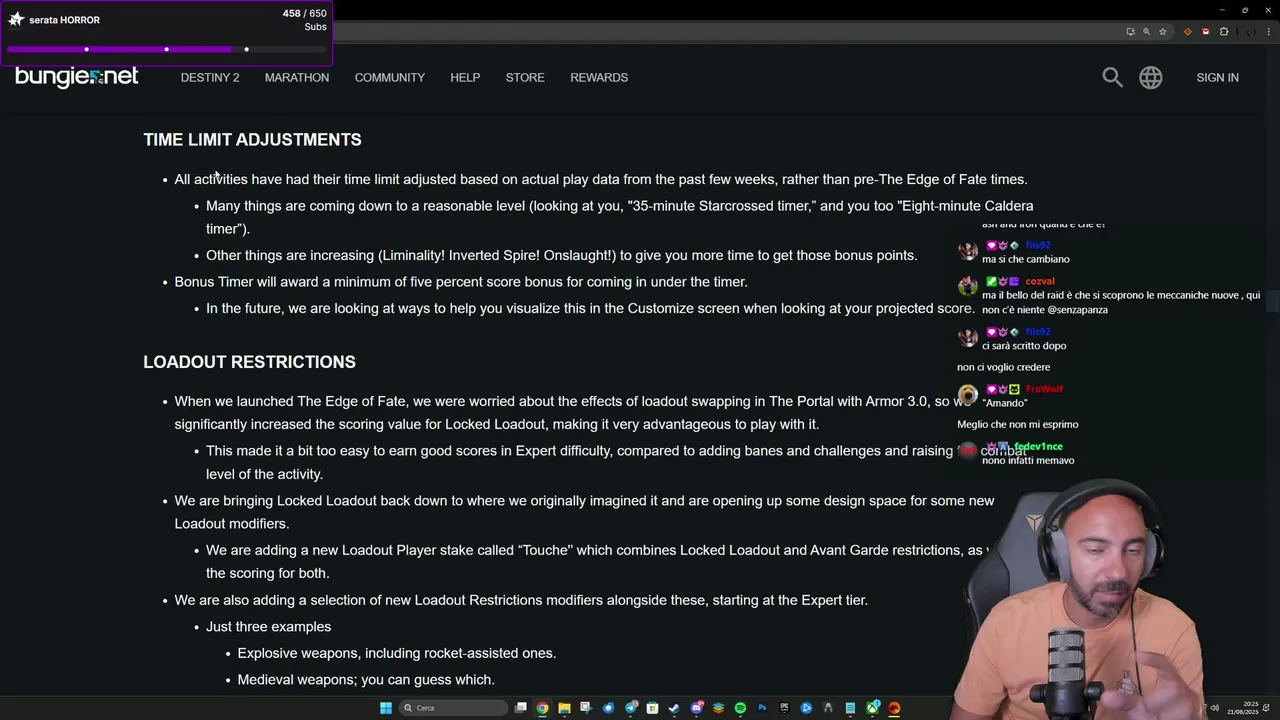
Task: Click the purple sub goal progress bar
Action: (x=166, y=49)
